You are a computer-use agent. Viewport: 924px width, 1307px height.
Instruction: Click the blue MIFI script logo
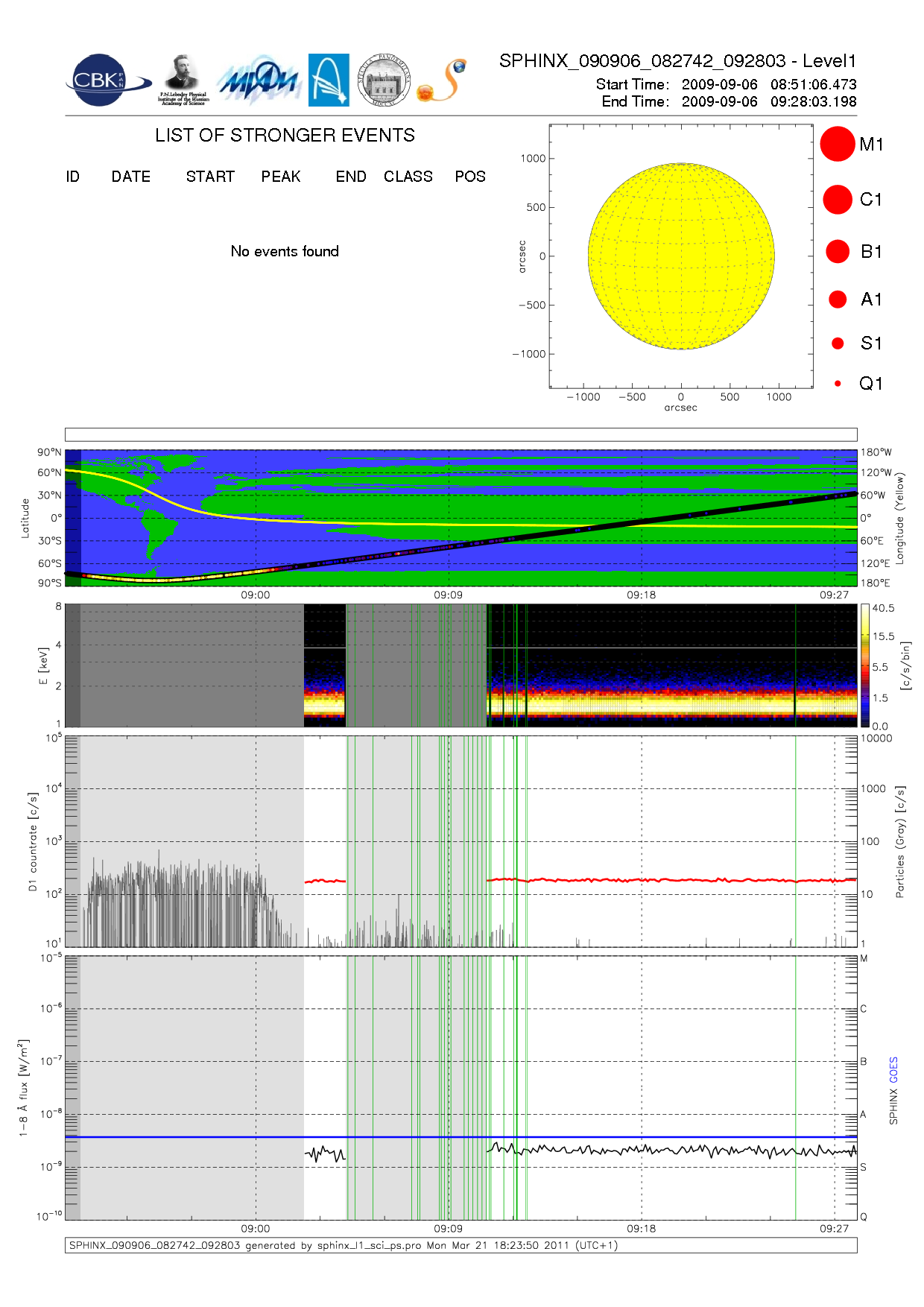259,80
